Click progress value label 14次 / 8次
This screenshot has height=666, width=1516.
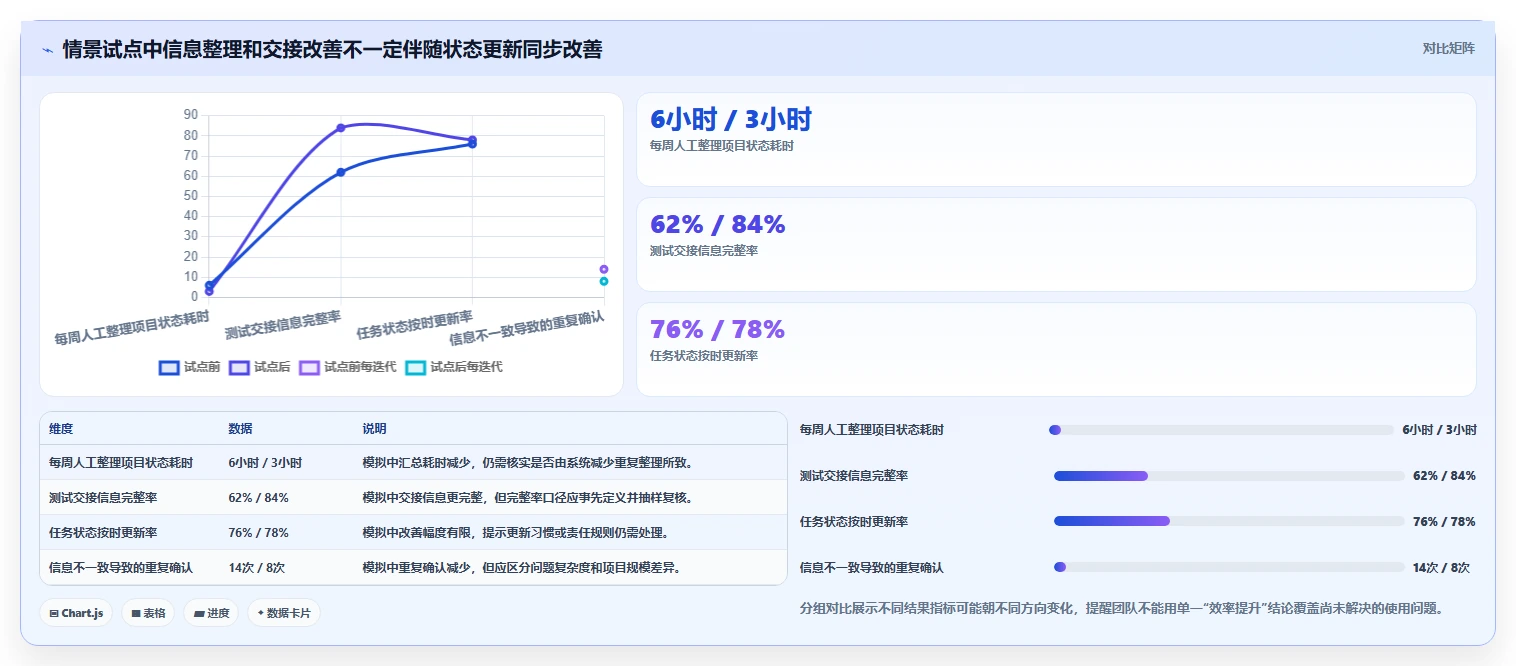tap(1441, 567)
